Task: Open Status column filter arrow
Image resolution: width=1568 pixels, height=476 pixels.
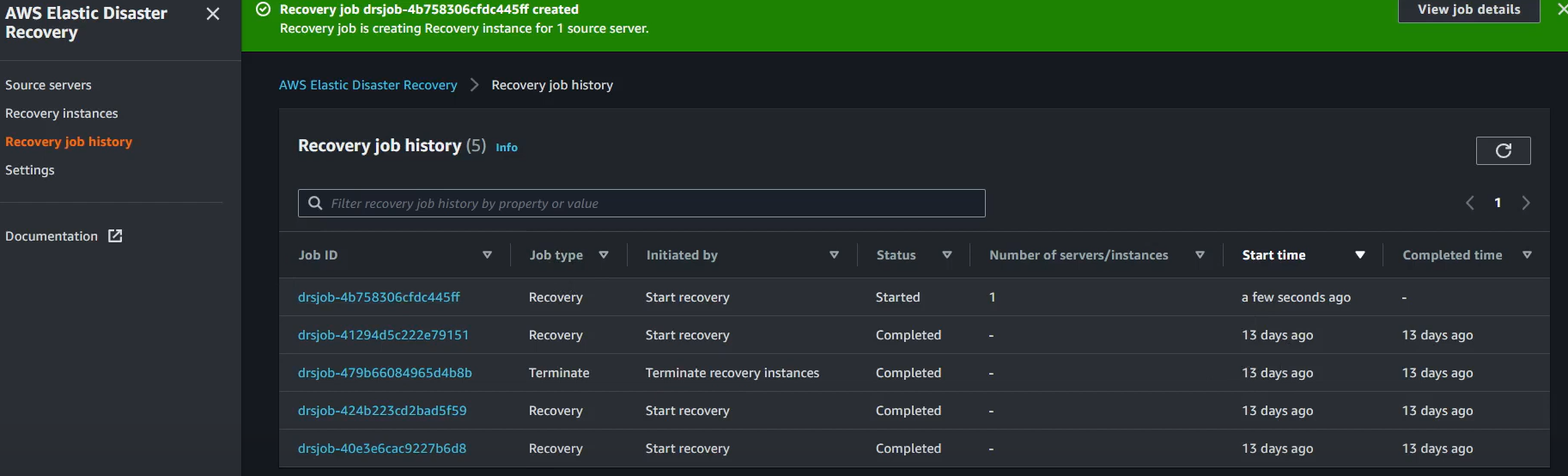Action: (x=947, y=254)
